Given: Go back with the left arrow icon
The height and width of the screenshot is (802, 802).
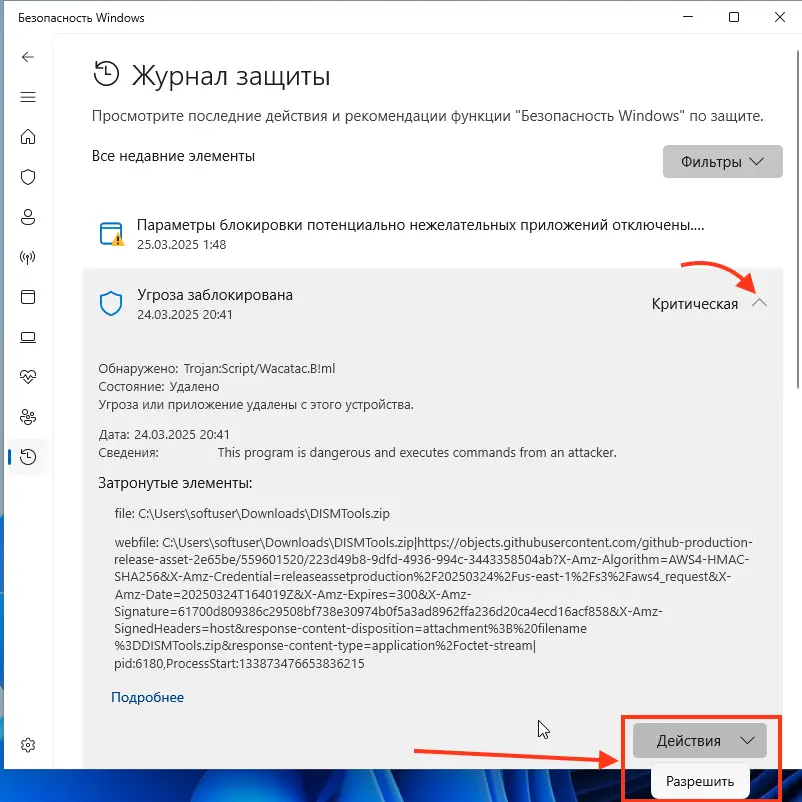Looking at the screenshot, I should [28, 57].
